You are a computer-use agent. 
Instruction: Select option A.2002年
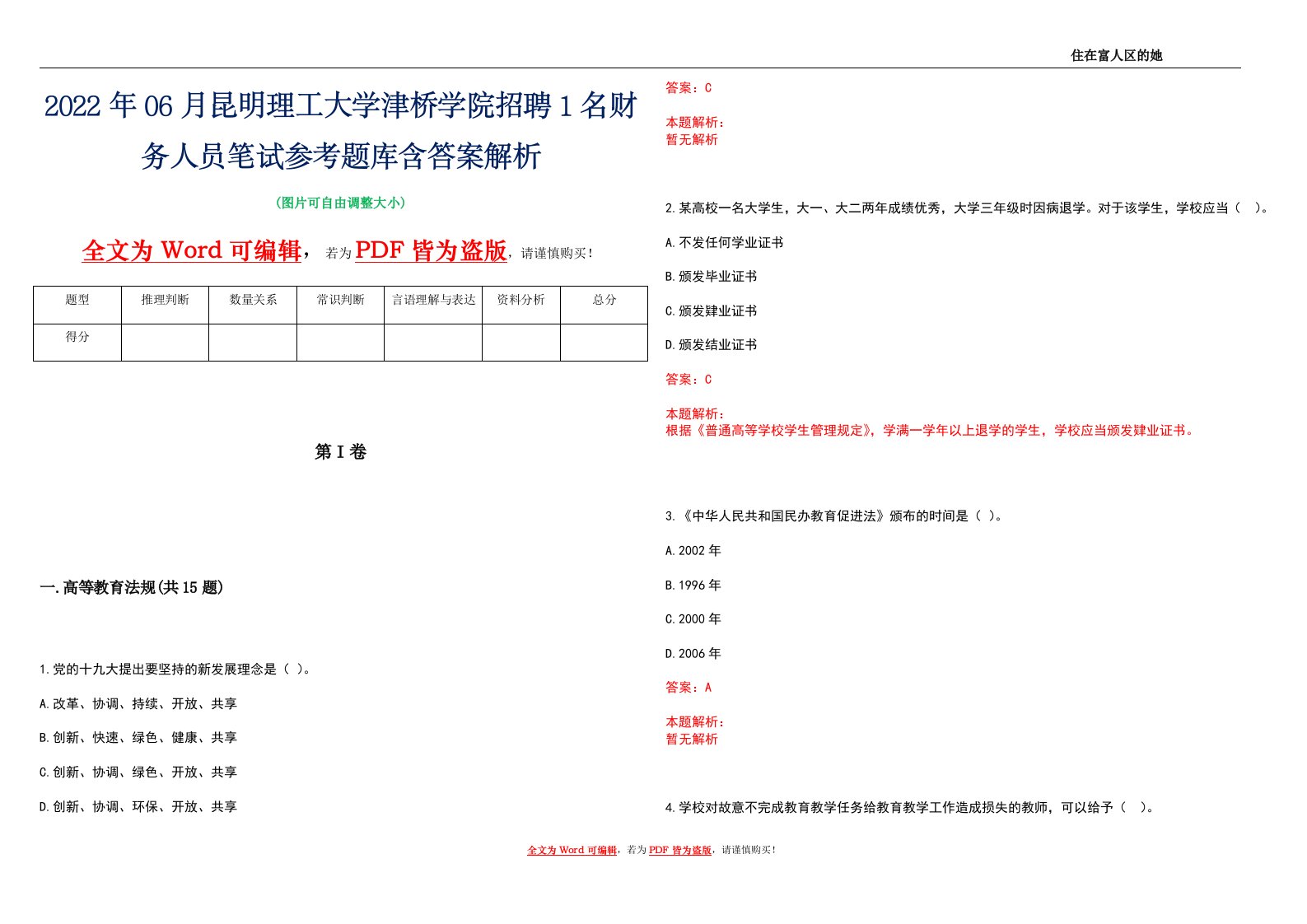pos(693,551)
